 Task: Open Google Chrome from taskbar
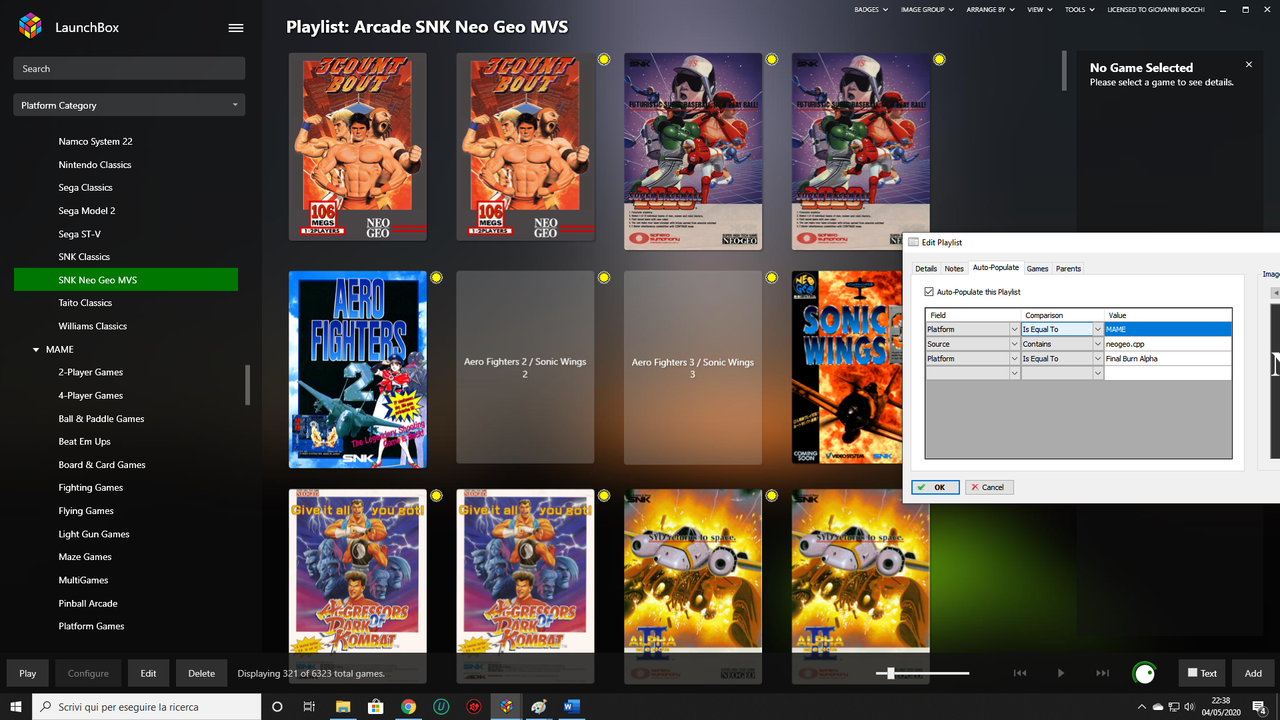coord(408,706)
